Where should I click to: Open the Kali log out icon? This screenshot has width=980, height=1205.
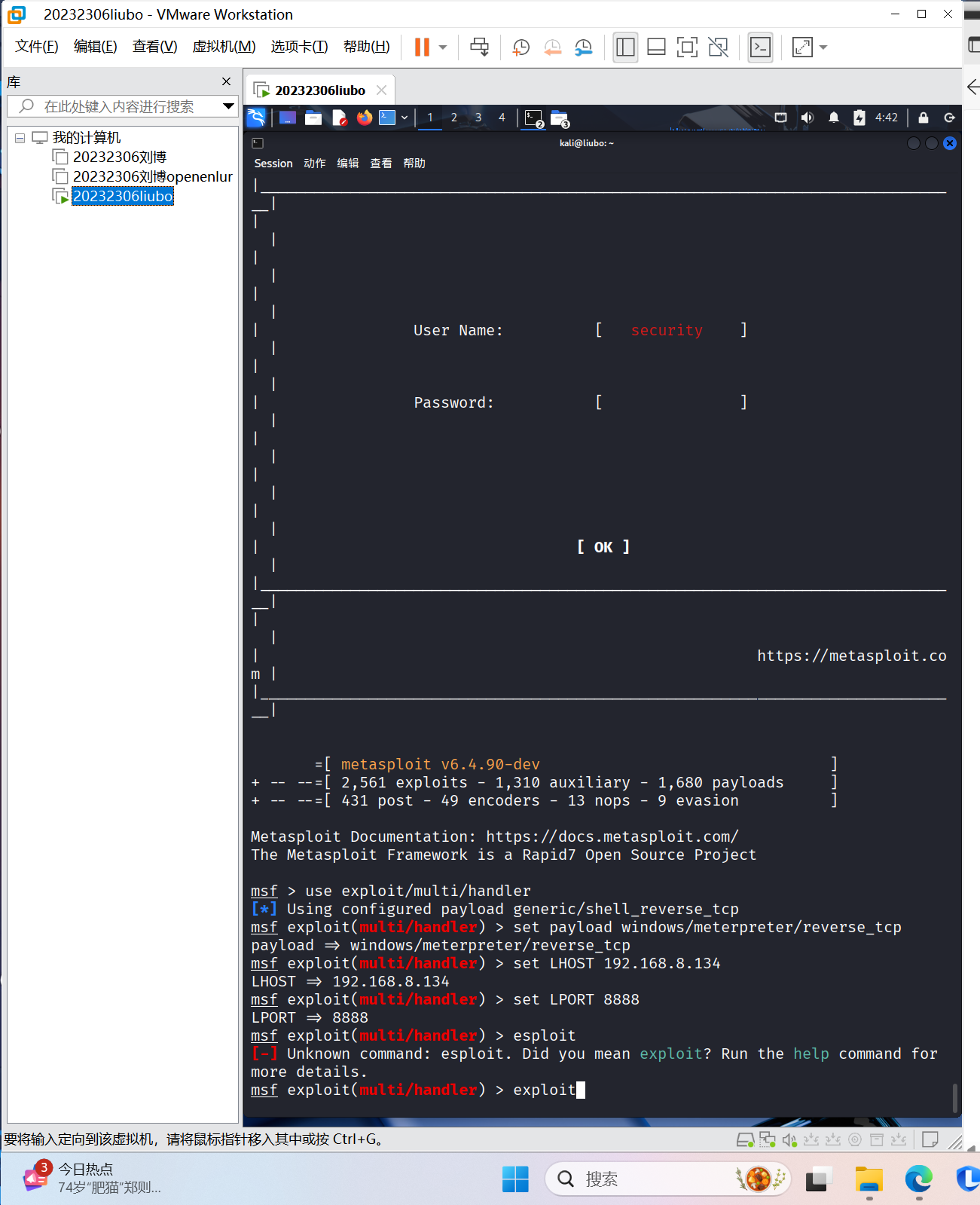click(x=950, y=118)
